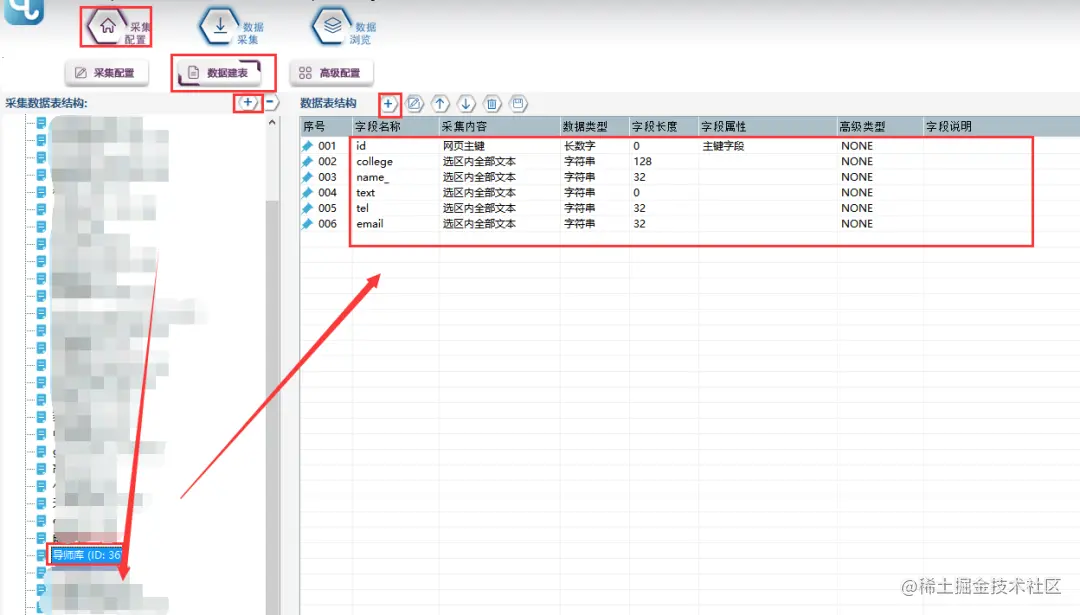Image resolution: width=1080 pixels, height=615 pixels.
Task: Remove table with minus icon beside 采集数据表结构
Action: (271, 103)
